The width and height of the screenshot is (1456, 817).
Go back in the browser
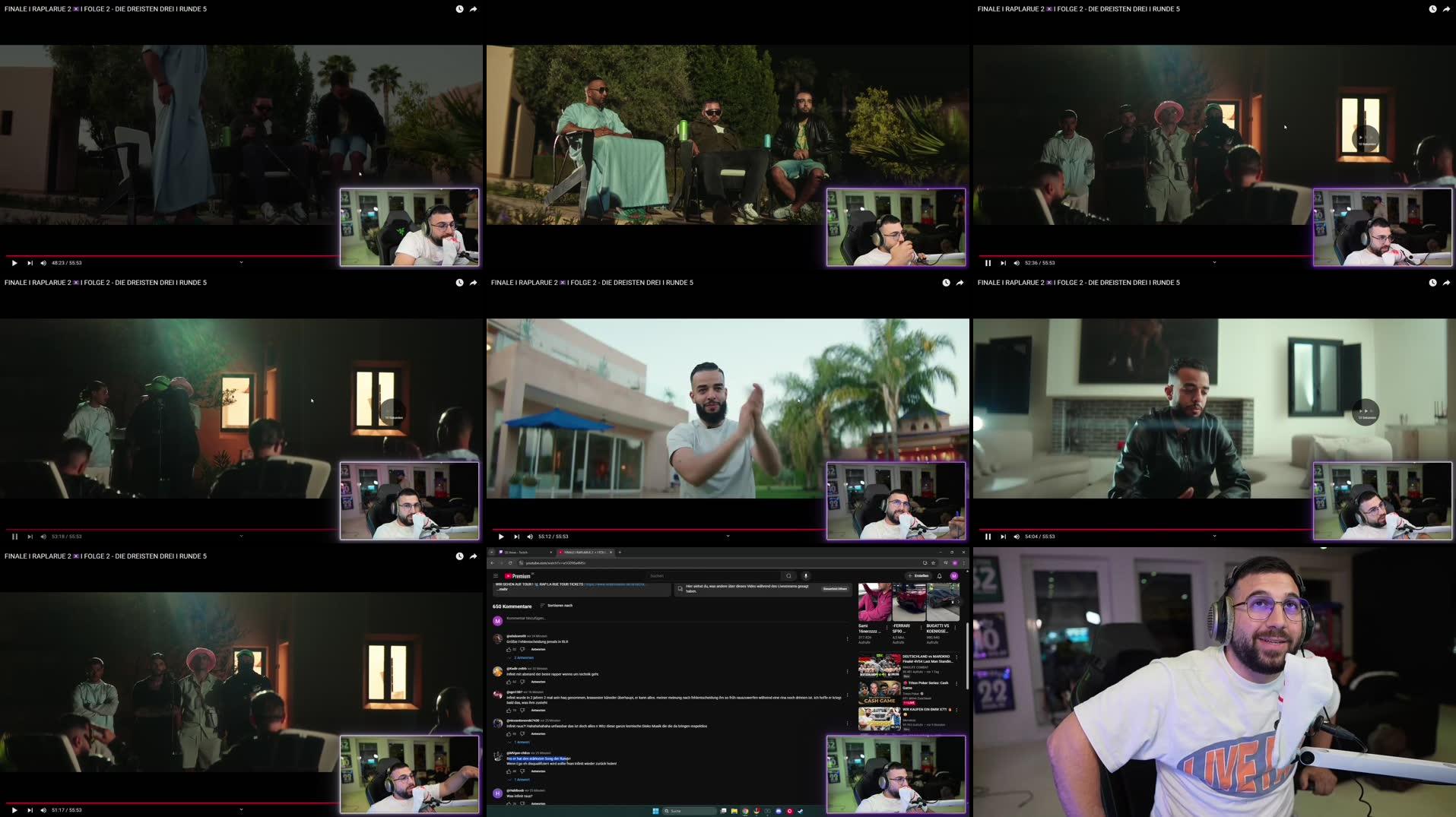point(492,563)
